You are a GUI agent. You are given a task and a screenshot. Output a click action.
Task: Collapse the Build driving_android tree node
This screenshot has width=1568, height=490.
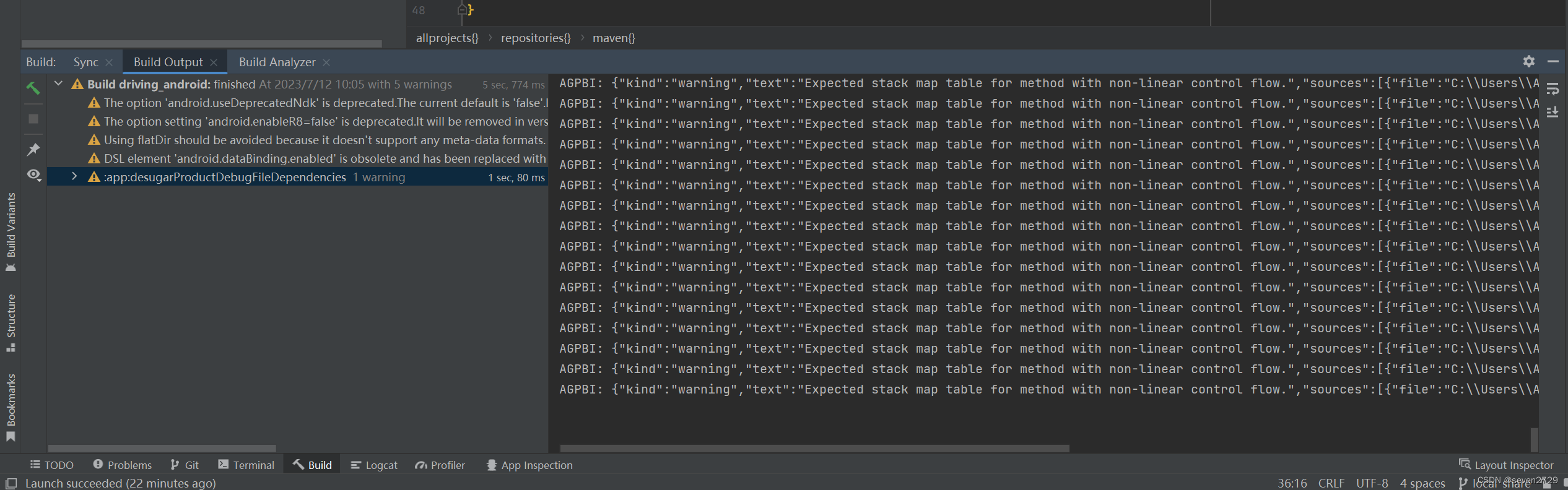59,84
